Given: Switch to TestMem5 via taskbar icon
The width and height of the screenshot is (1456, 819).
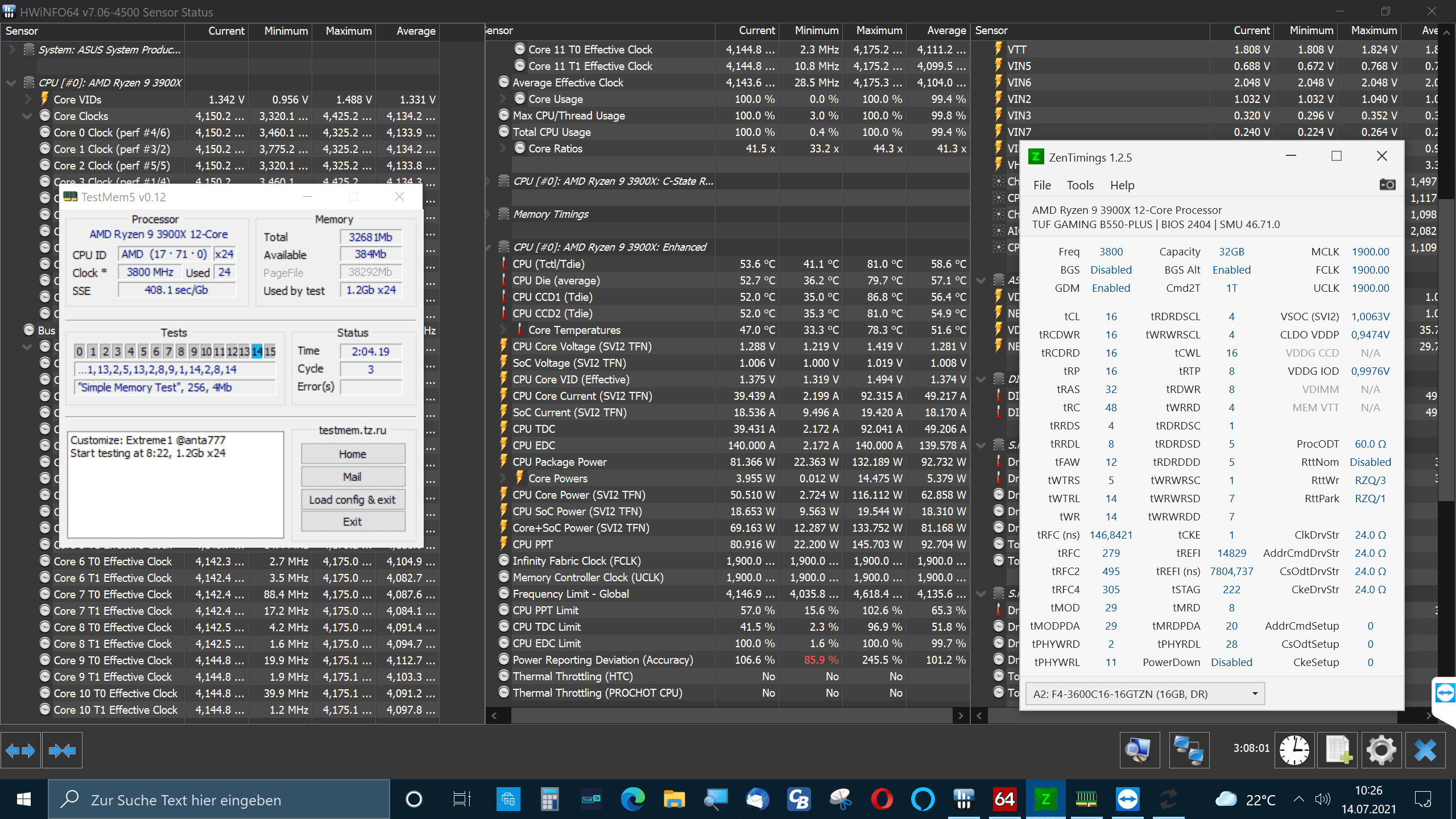Looking at the screenshot, I should click(x=1086, y=800).
